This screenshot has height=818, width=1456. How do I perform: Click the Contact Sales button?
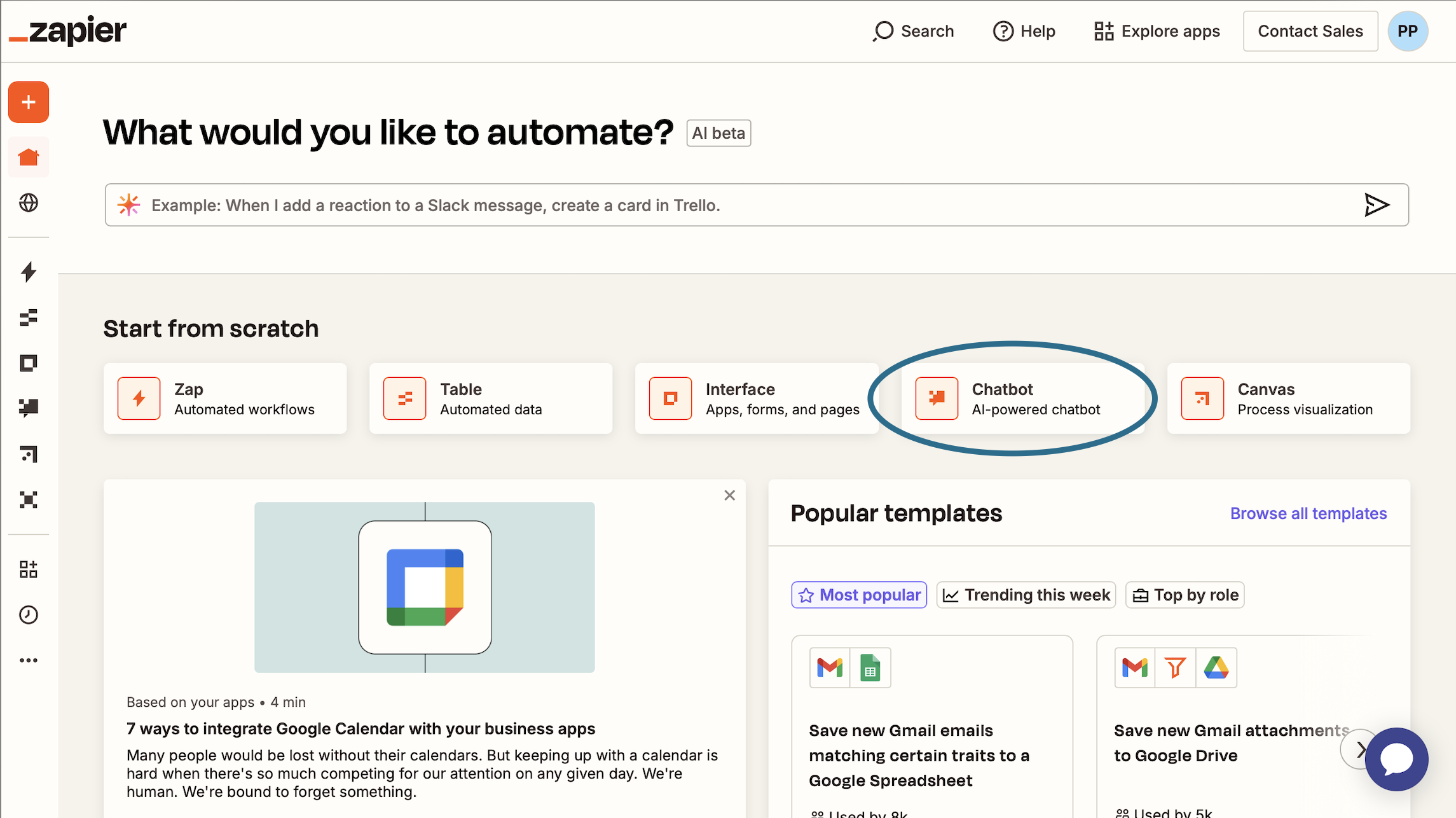tap(1310, 31)
